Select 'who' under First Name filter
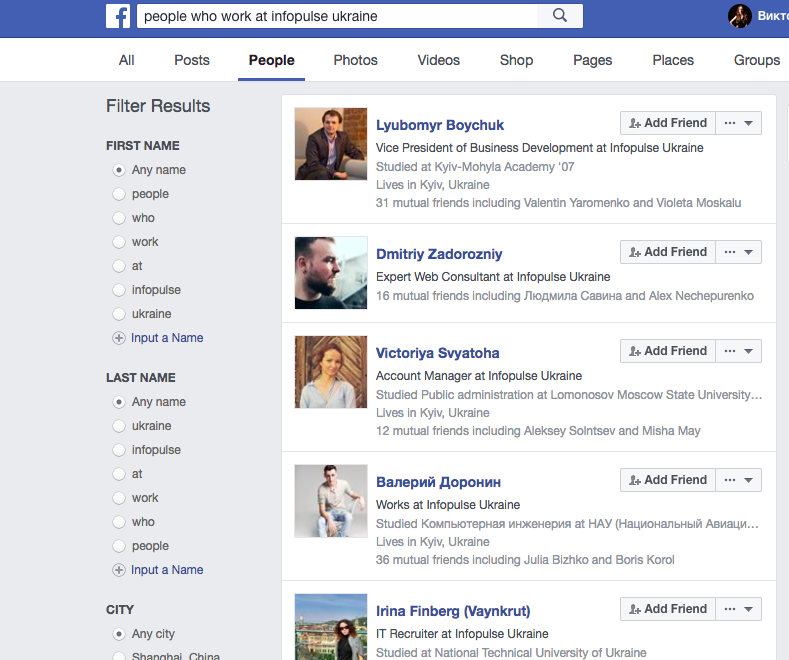789x660 pixels. coord(119,218)
